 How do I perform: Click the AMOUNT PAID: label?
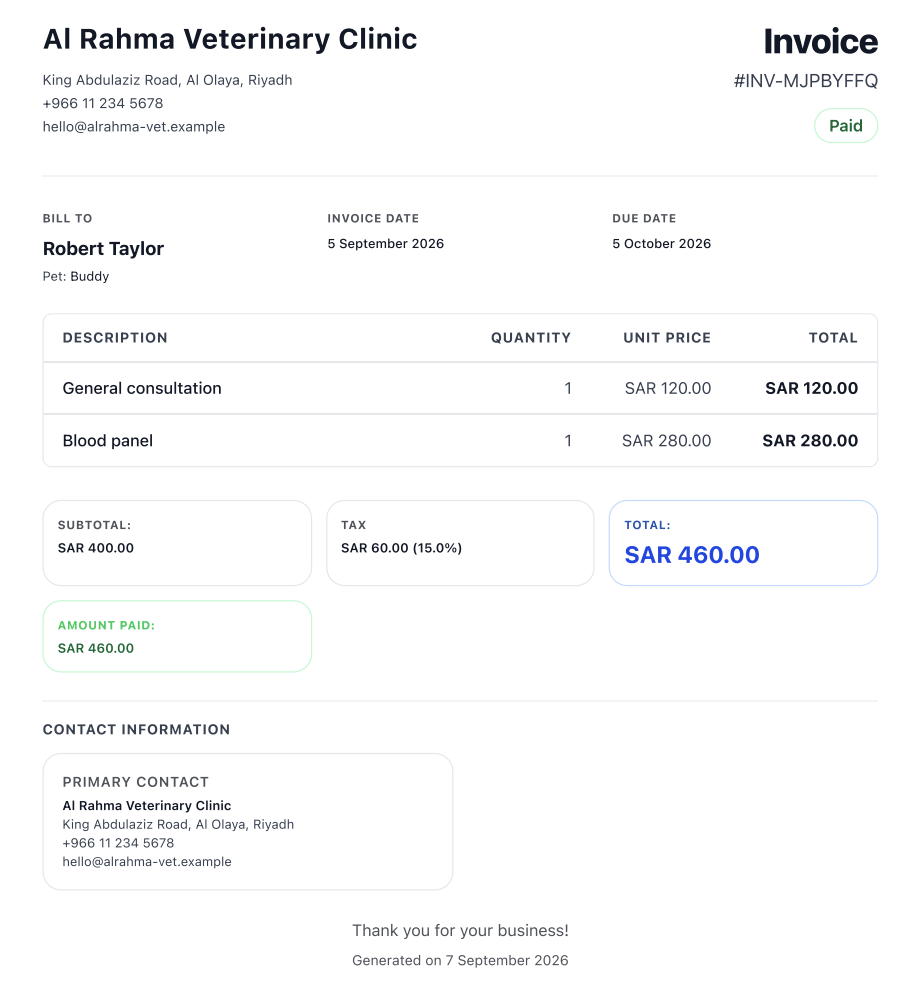(x=106, y=626)
